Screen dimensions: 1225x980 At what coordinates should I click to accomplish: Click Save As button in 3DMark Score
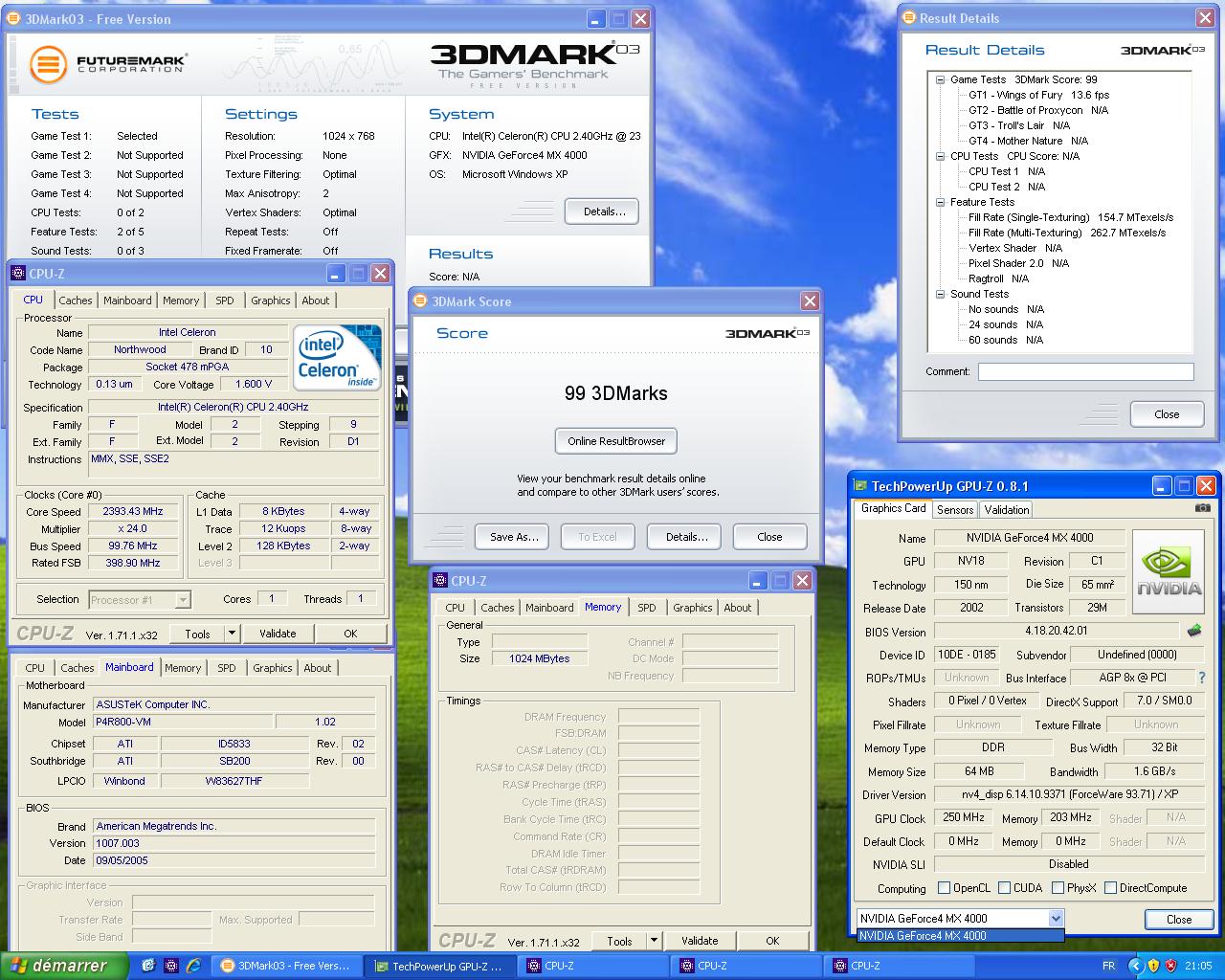click(512, 537)
